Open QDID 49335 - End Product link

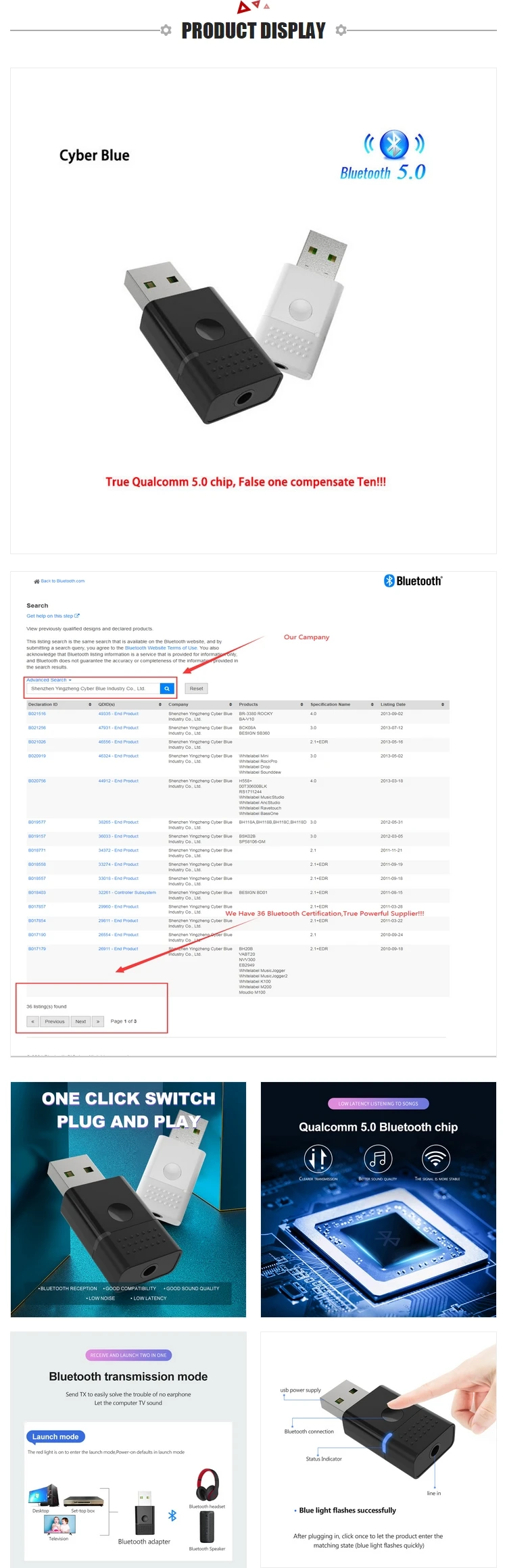(118, 714)
